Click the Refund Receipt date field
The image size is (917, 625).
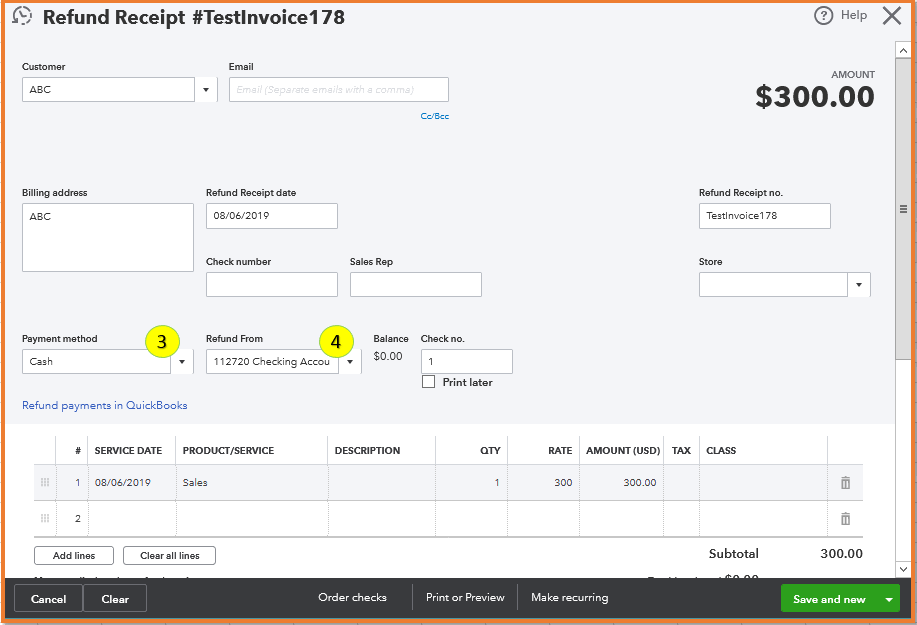tap(271, 216)
